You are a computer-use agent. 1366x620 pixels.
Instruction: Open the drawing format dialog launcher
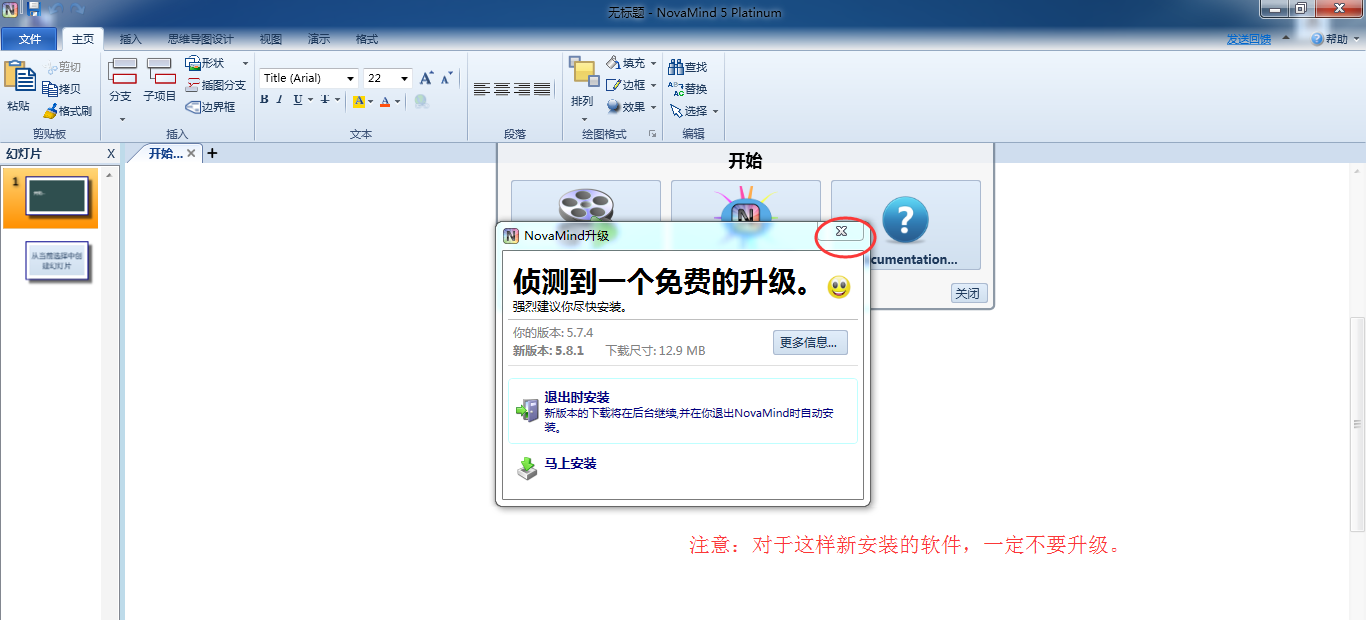(x=652, y=134)
